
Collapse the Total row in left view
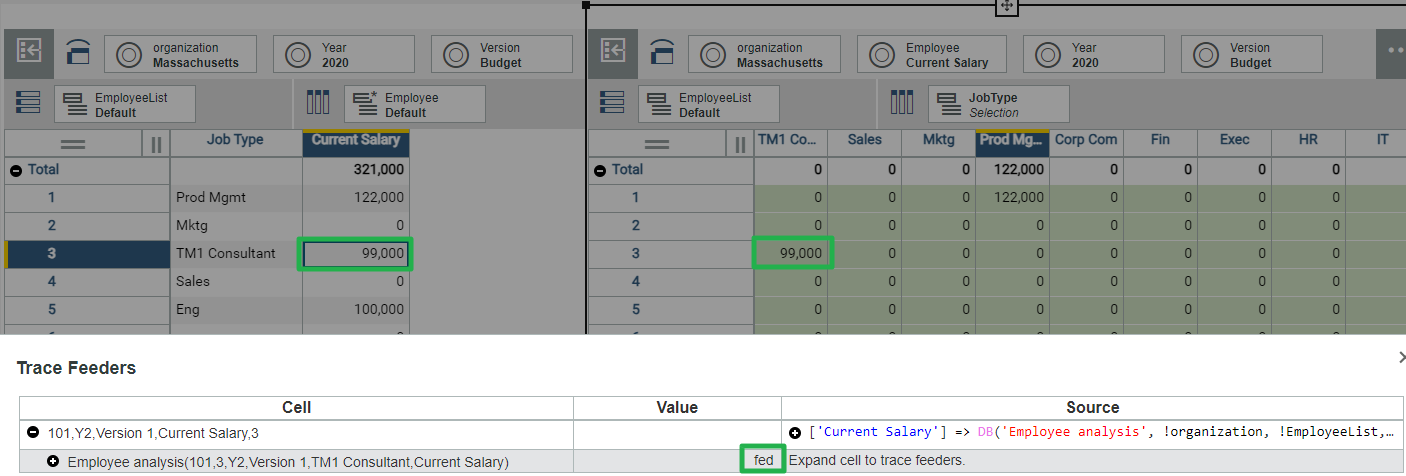tap(15, 170)
